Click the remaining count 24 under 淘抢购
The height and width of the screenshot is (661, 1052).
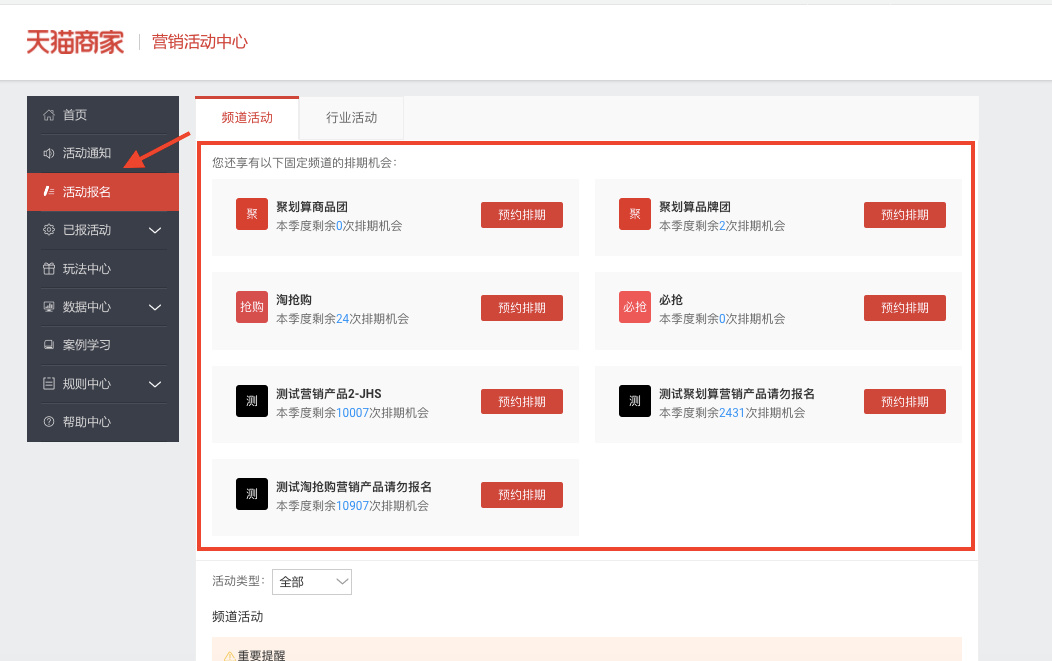(x=343, y=319)
